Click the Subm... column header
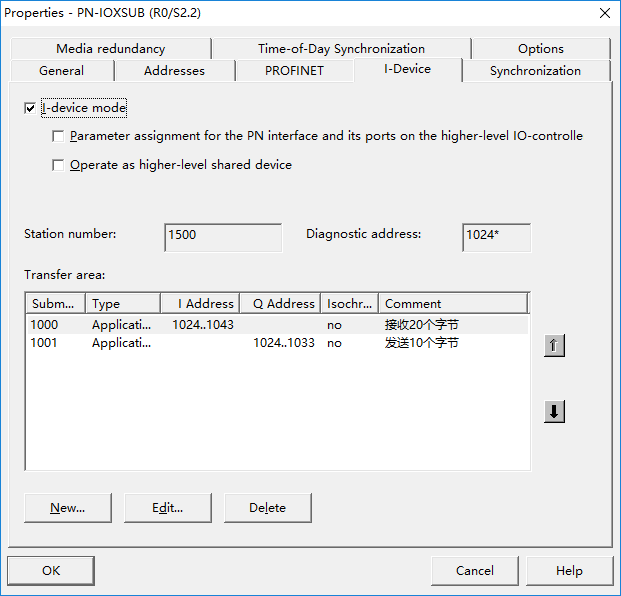The width and height of the screenshot is (621, 596). coord(55,304)
